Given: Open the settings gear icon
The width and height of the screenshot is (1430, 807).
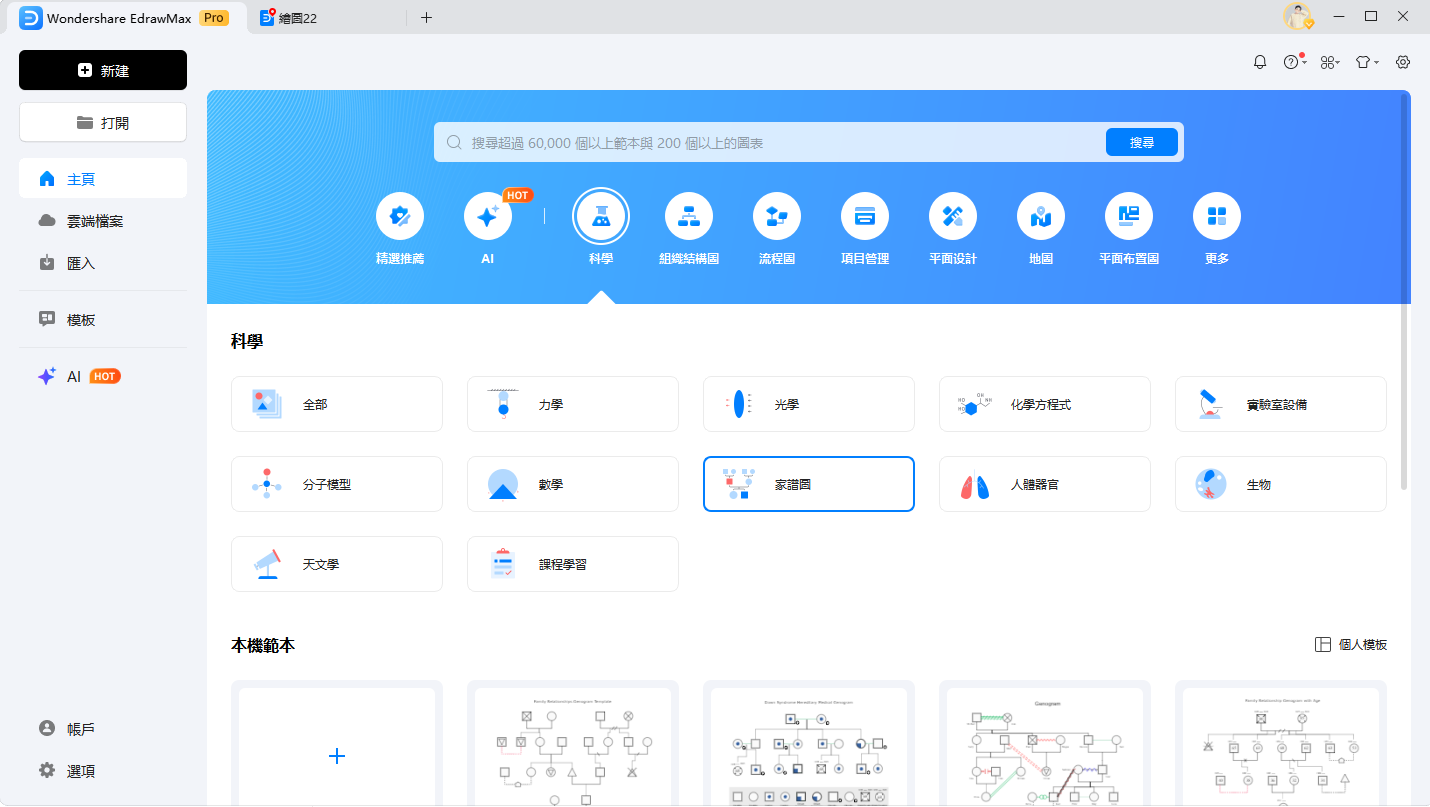Looking at the screenshot, I should click(x=1403, y=62).
